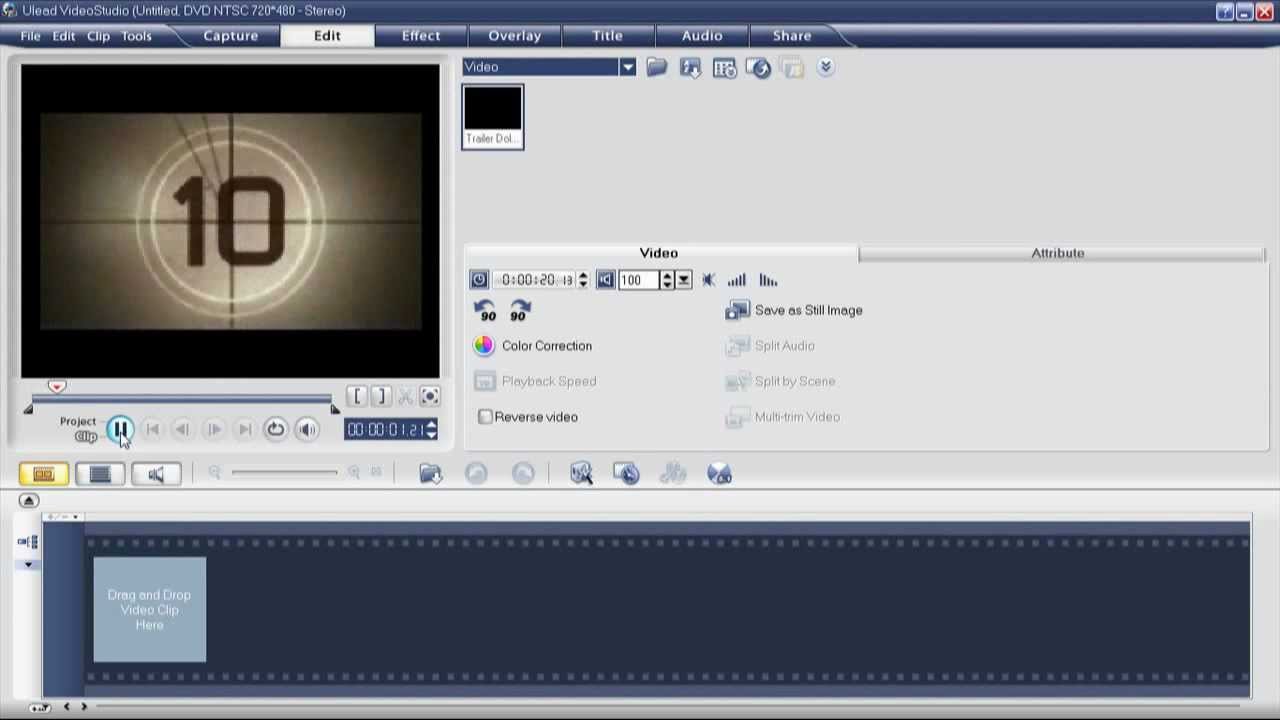The image size is (1280, 720).
Task: Open the Batch Convert tool
Action: tap(626, 474)
